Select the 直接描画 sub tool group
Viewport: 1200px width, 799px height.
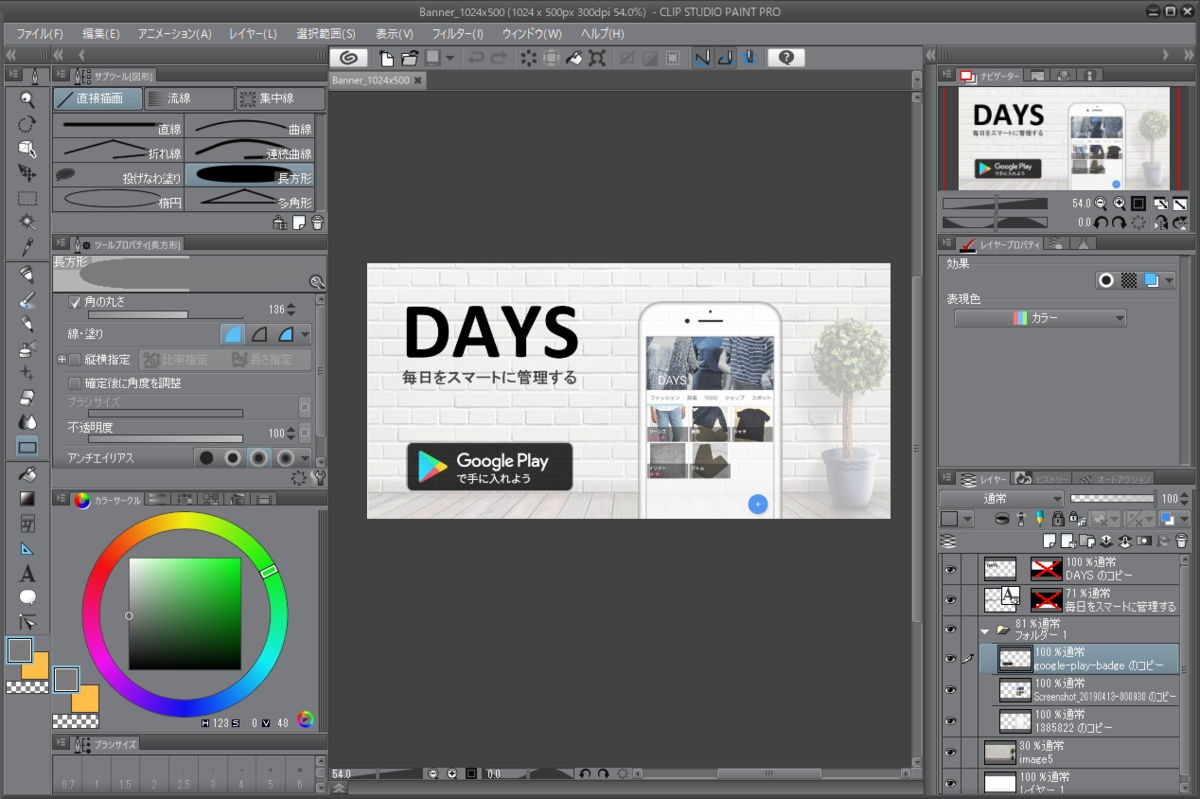click(97, 99)
